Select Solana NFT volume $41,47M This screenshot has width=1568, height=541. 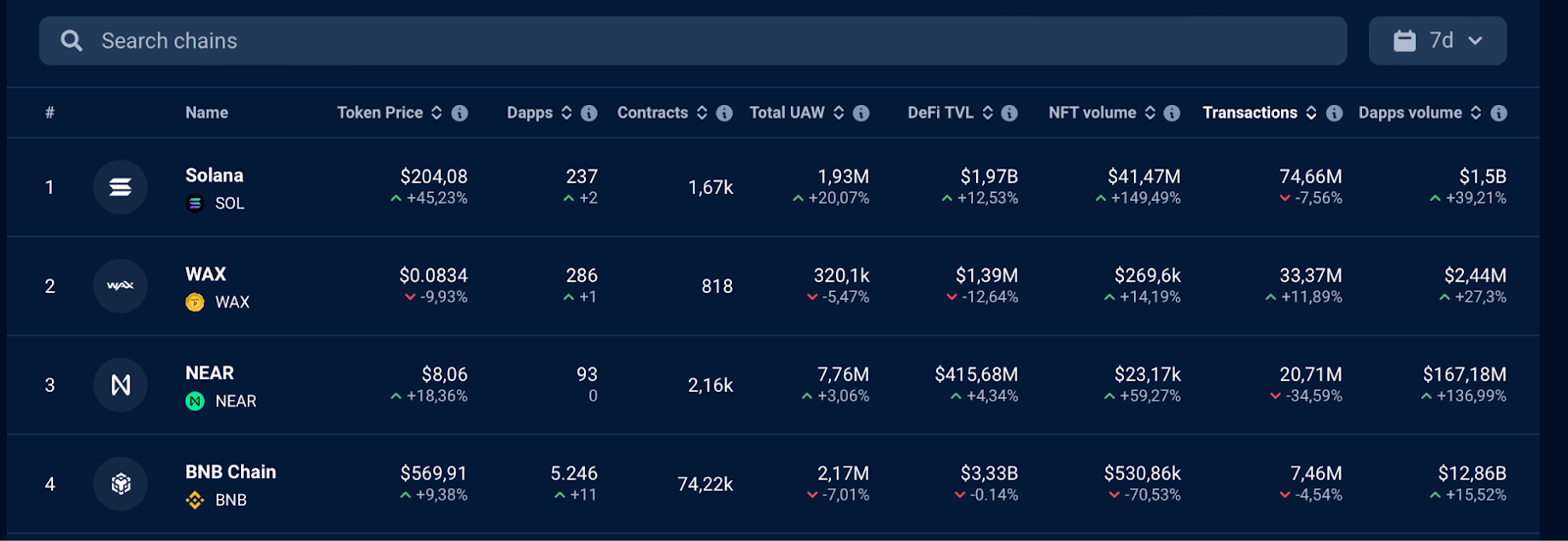pyautogui.click(x=1144, y=176)
